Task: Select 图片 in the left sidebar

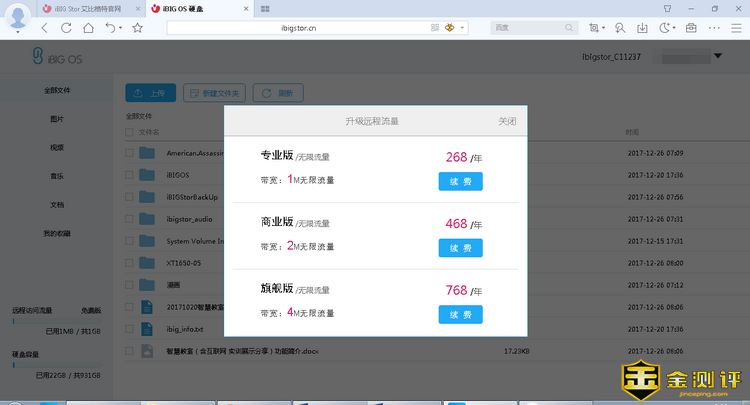Action: click(x=57, y=119)
